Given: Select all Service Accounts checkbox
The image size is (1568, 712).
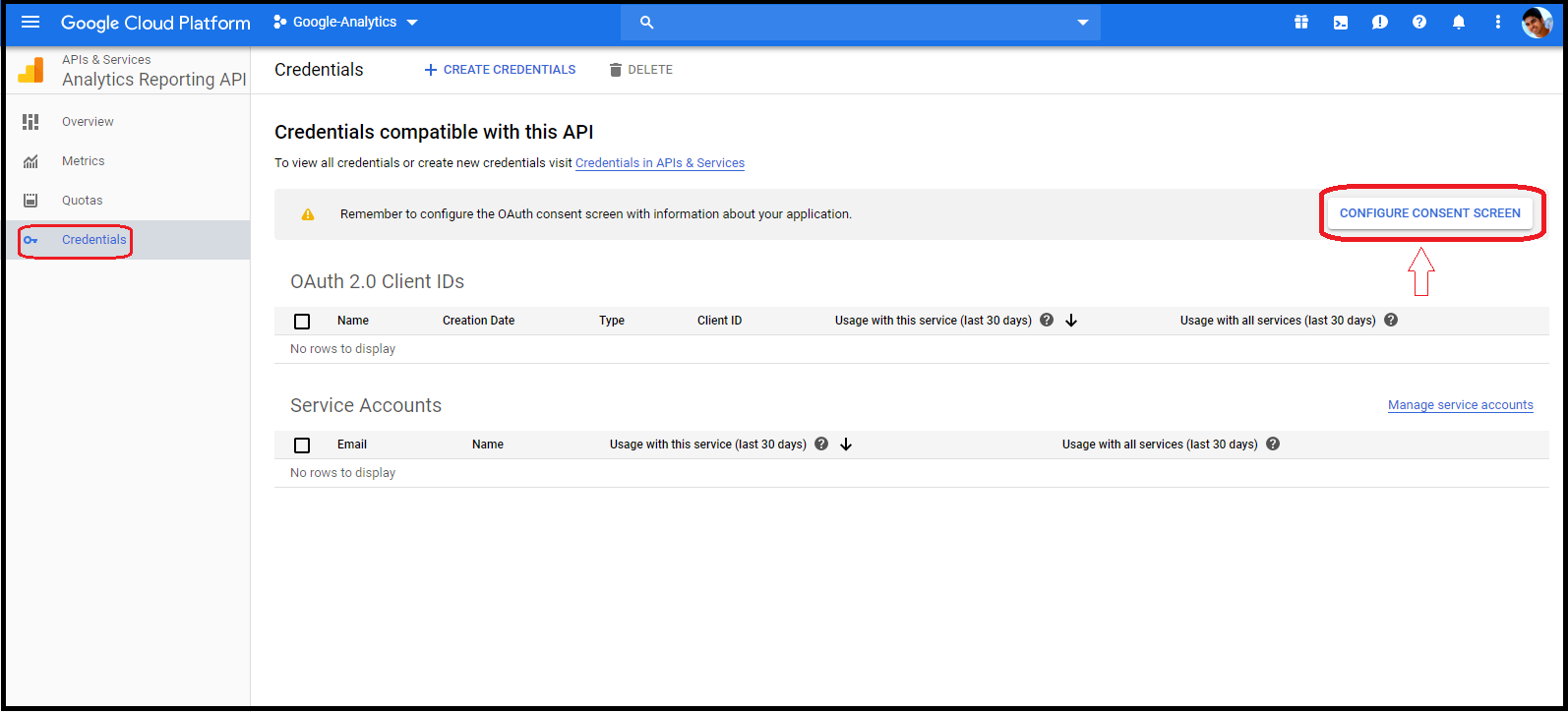Looking at the screenshot, I should coord(302,445).
